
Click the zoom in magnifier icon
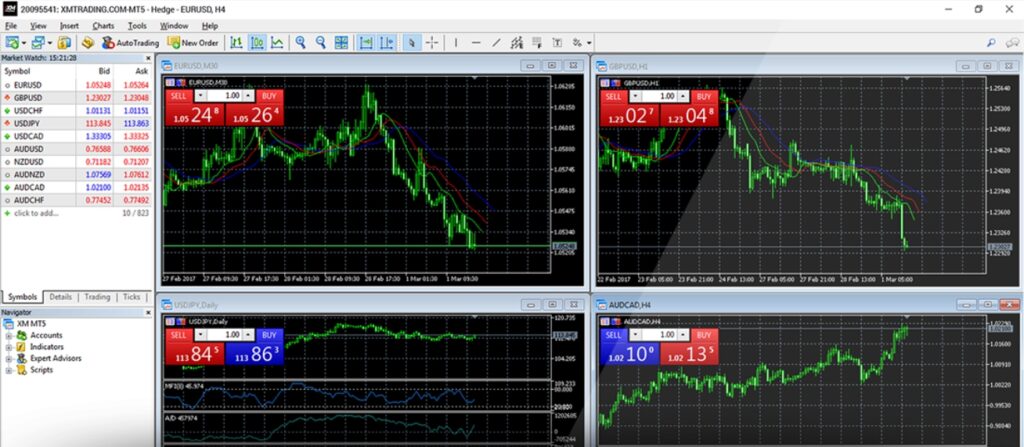pos(300,43)
